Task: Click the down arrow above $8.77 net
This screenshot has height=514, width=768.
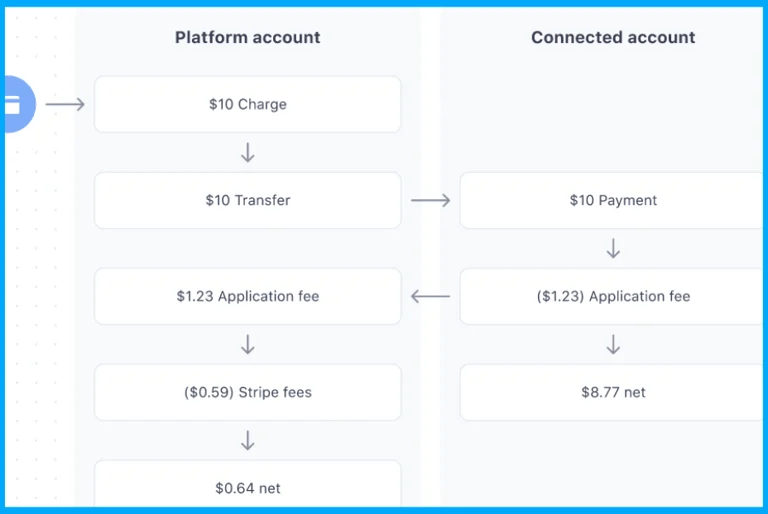Action: pos(613,344)
